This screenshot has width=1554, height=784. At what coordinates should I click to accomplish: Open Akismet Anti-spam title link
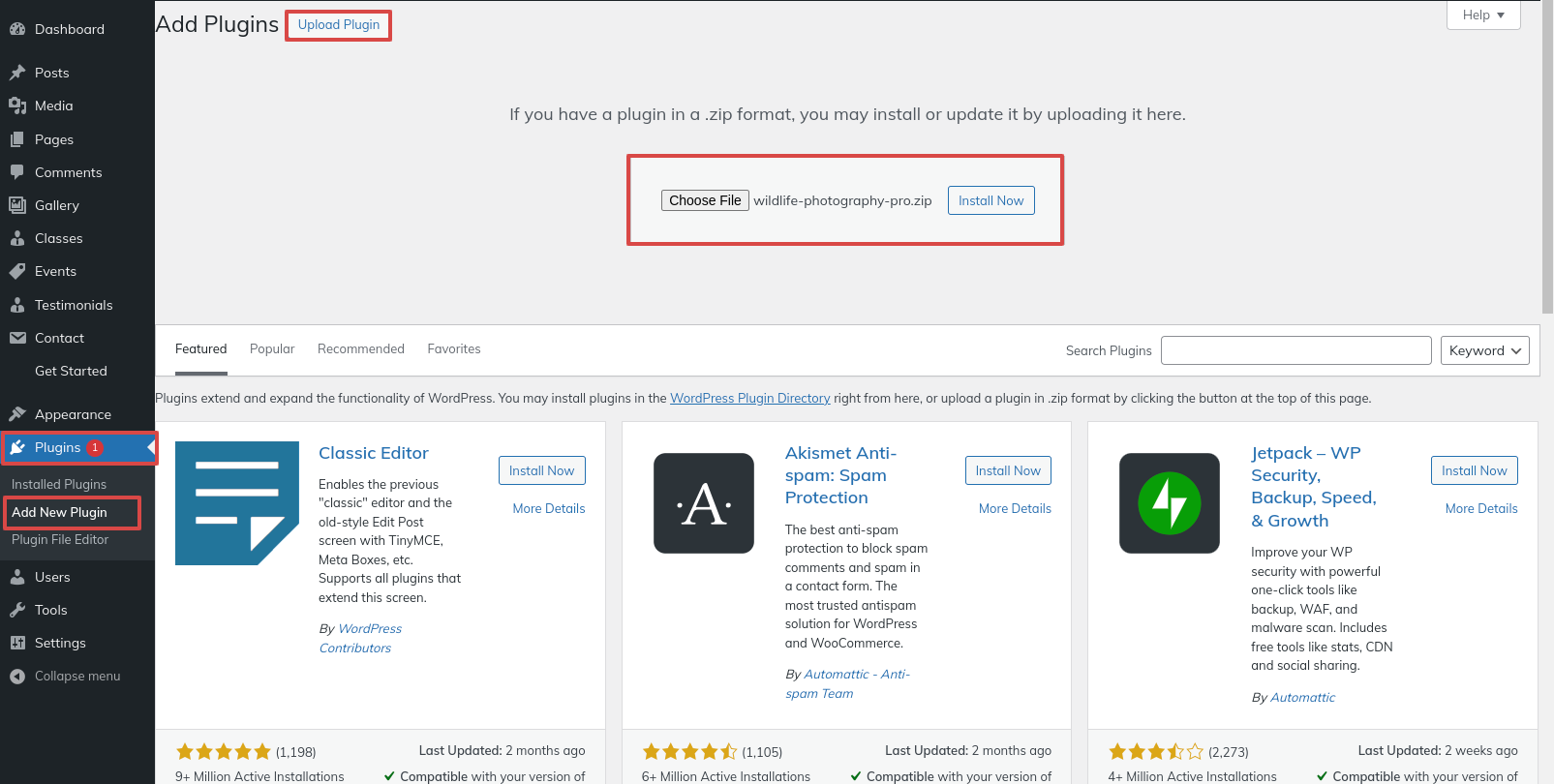840,475
